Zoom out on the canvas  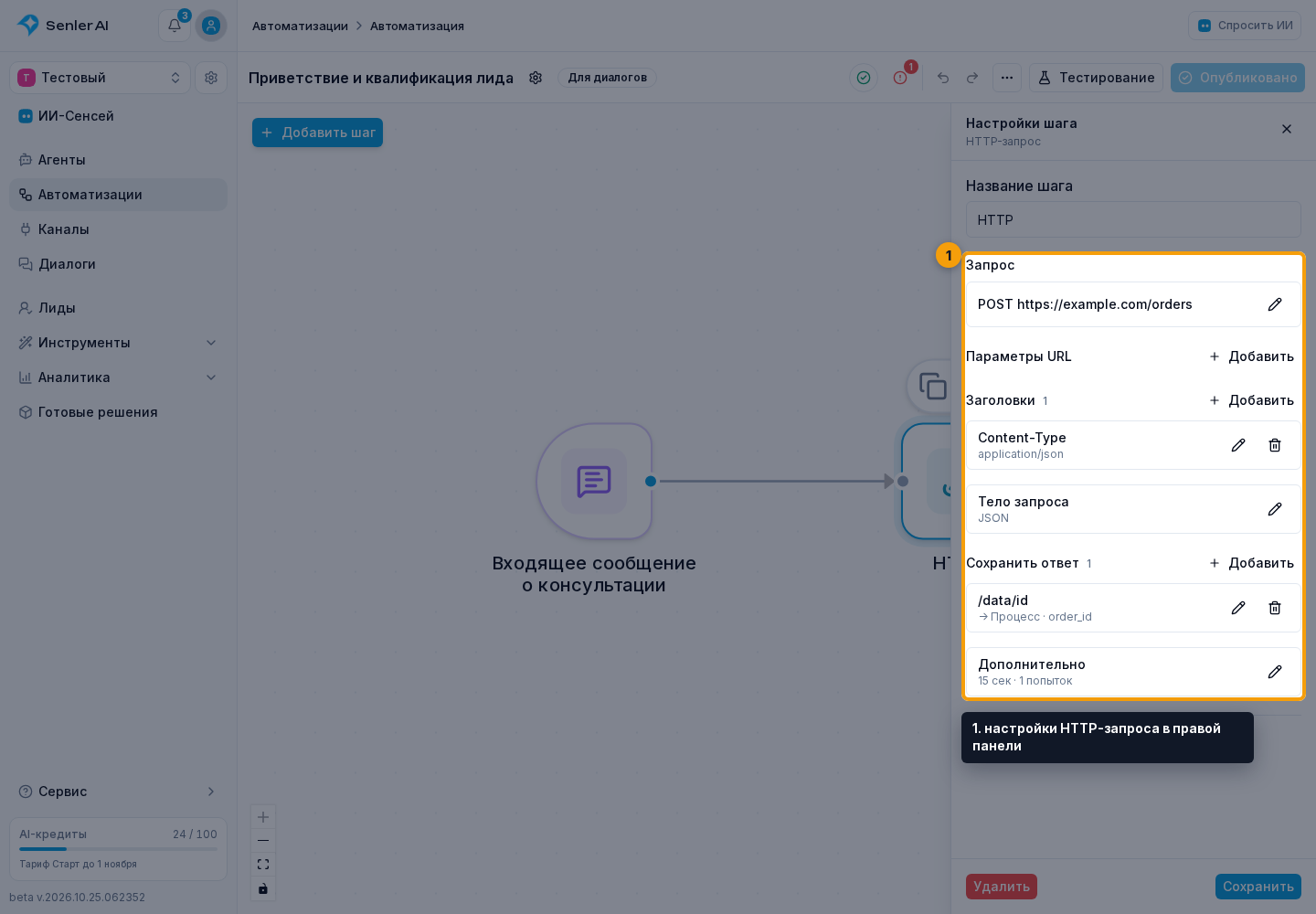point(263,841)
